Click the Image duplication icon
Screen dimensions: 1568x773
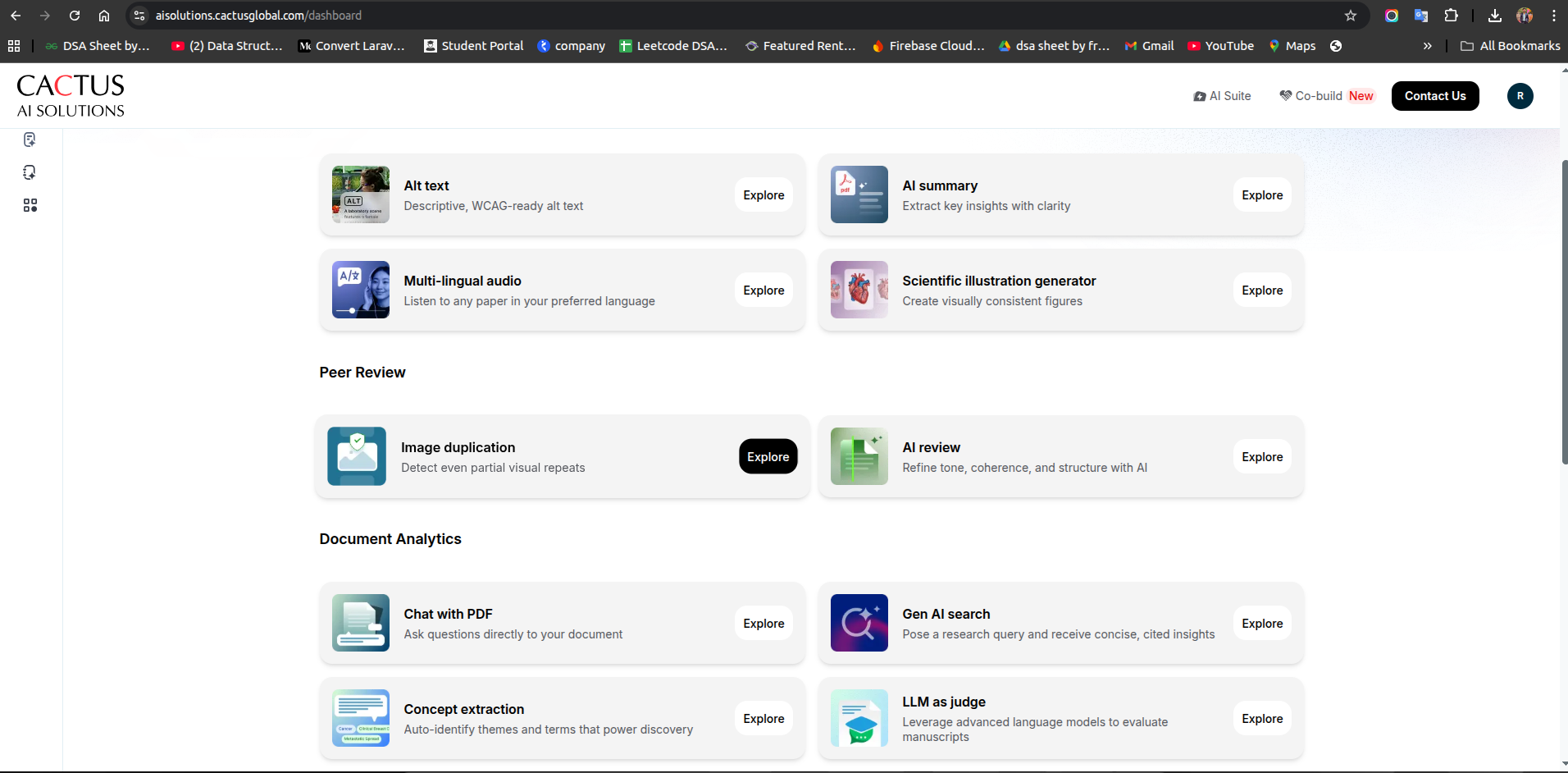point(357,456)
